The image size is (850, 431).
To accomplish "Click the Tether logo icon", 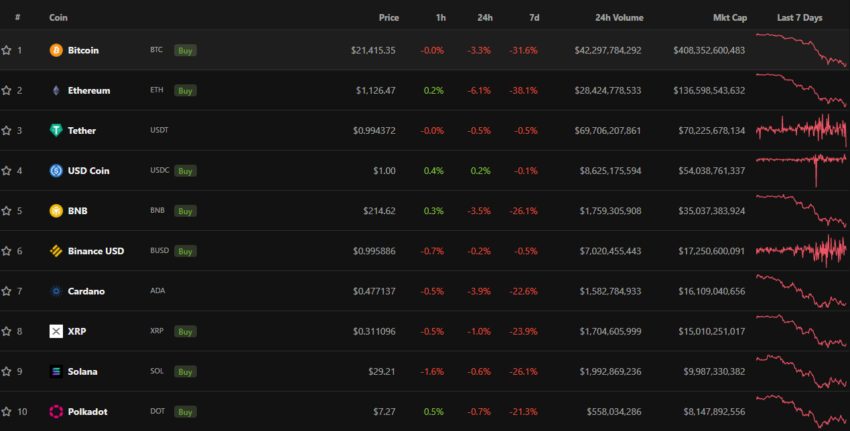I will (56, 131).
